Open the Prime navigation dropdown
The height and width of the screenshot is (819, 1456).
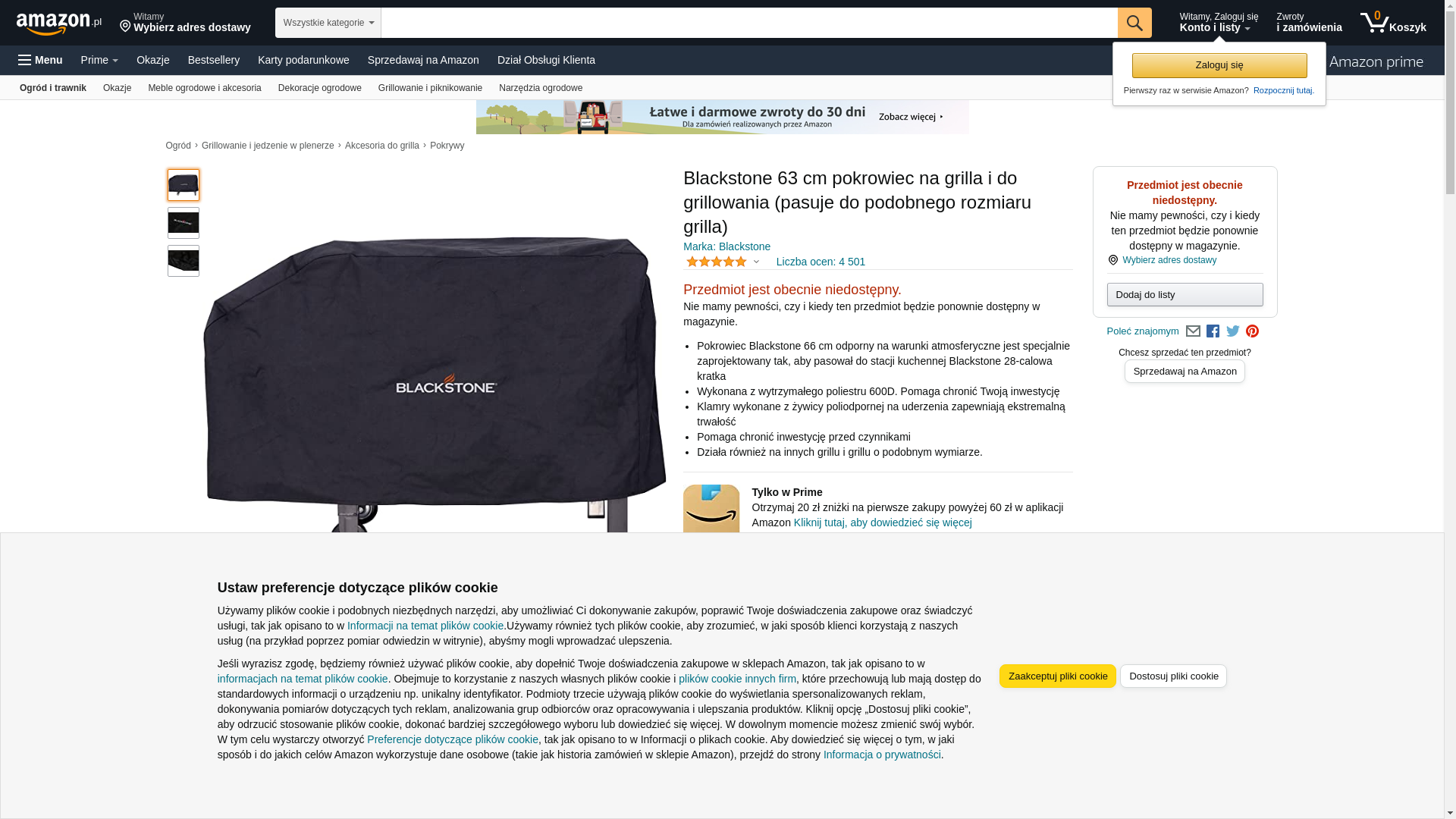pos(99,60)
